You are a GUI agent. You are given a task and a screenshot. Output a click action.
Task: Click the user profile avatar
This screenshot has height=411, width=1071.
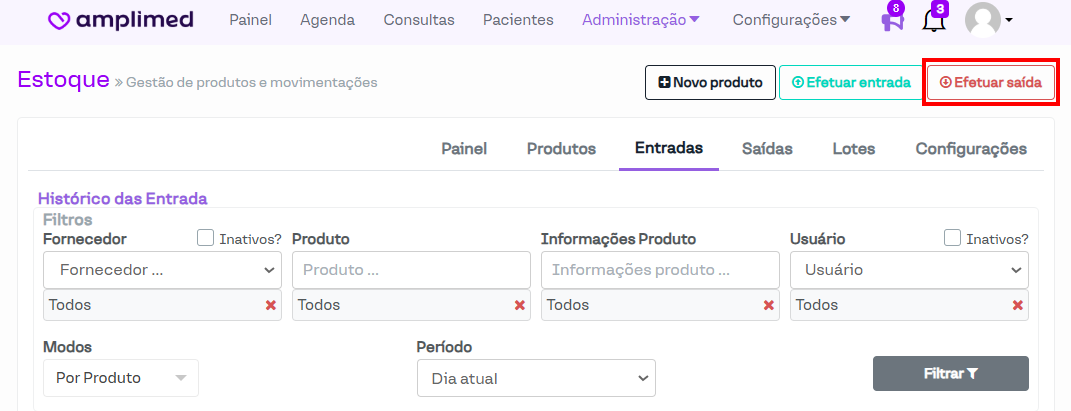pos(983,20)
